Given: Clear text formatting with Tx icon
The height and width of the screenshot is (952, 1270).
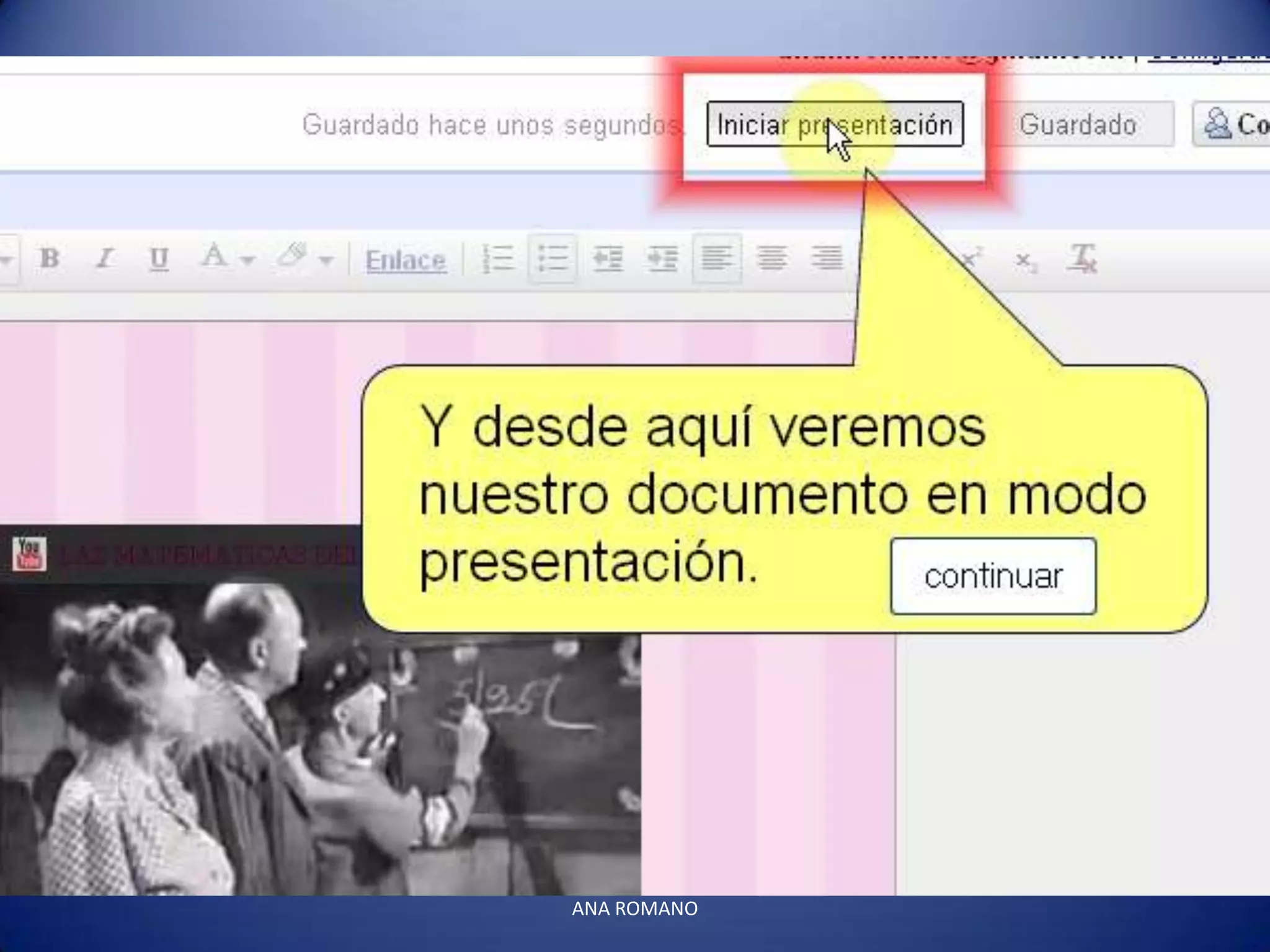Looking at the screenshot, I should tap(1083, 258).
